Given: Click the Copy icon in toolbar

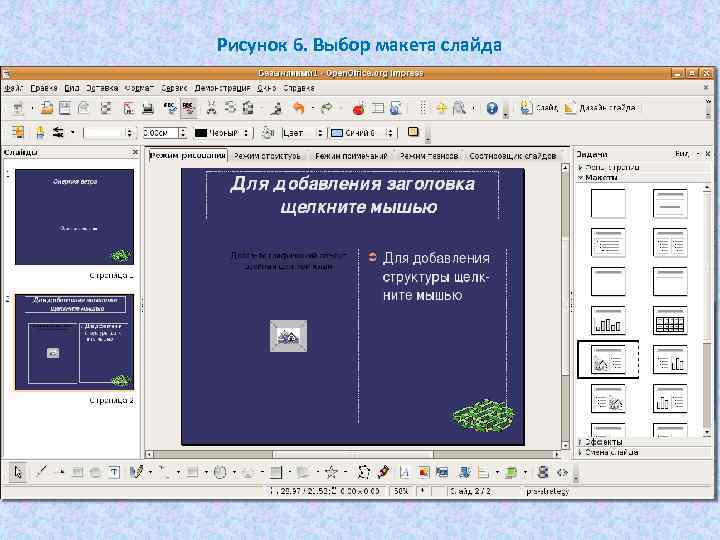Looking at the screenshot, I should point(230,108).
